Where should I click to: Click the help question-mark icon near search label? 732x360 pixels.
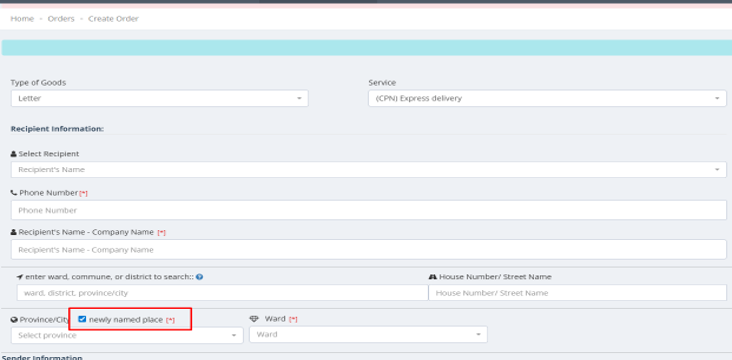(x=199, y=277)
